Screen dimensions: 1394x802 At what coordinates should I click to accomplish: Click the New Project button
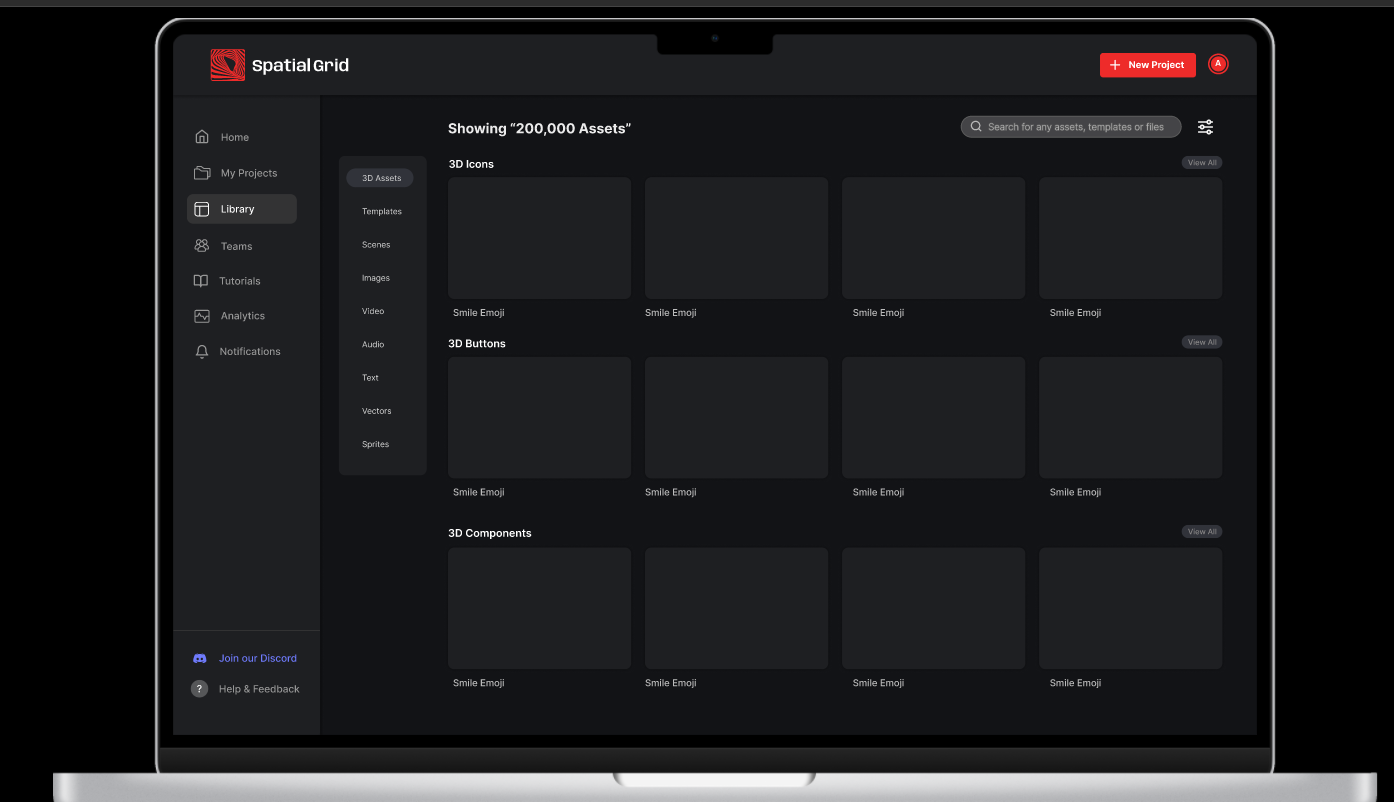click(1147, 65)
